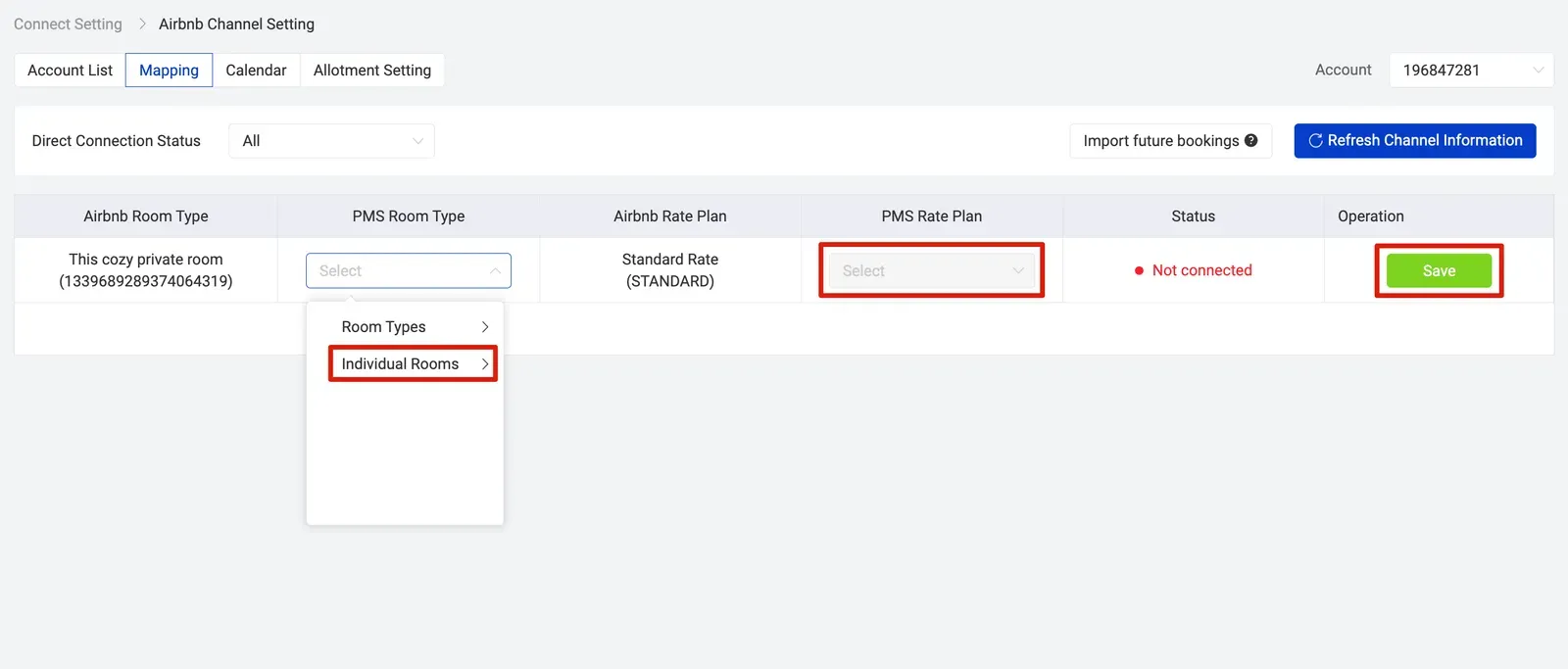The height and width of the screenshot is (669, 1568).
Task: Open the PMS Rate Plan Select dropdown
Action: pyautogui.click(x=930, y=270)
